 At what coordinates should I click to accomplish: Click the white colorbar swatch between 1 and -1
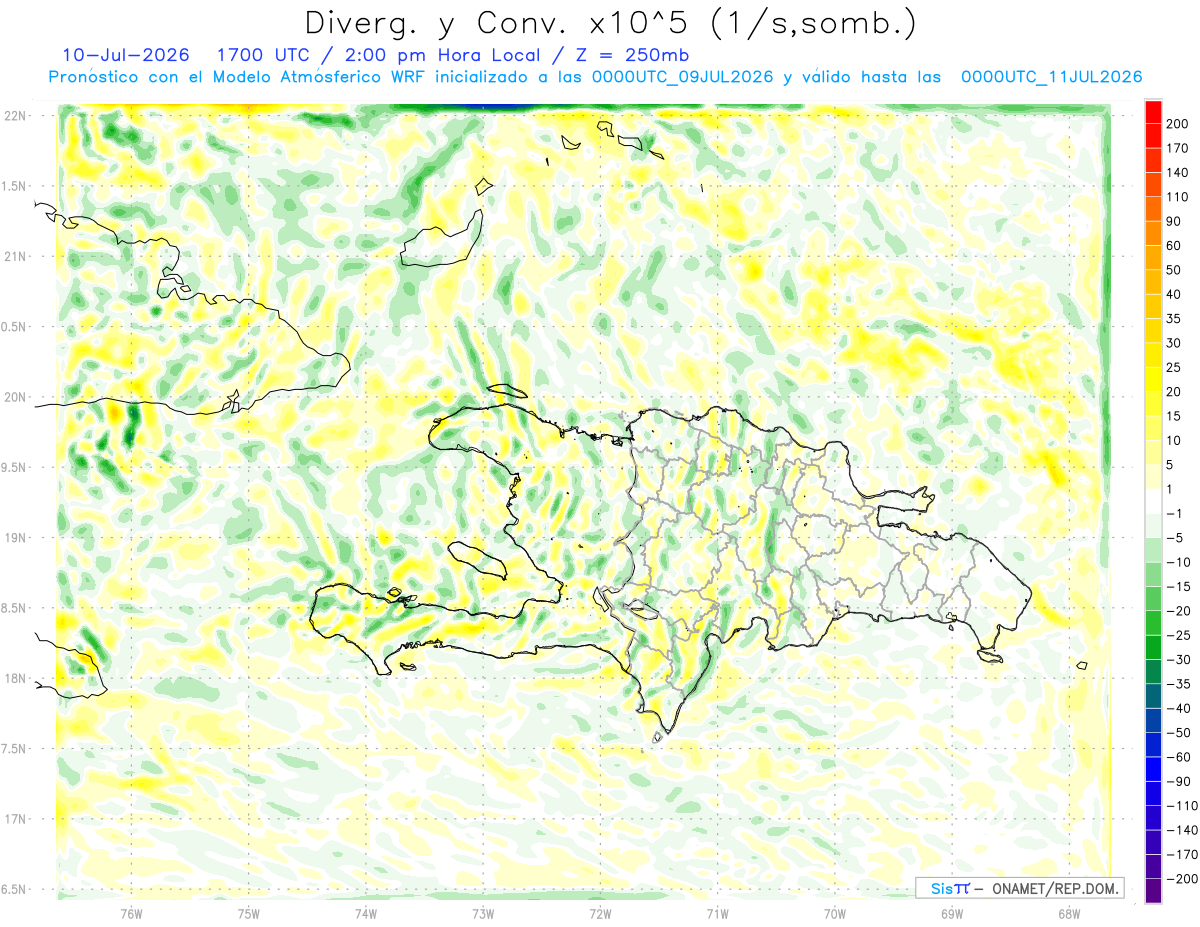pos(1153,502)
